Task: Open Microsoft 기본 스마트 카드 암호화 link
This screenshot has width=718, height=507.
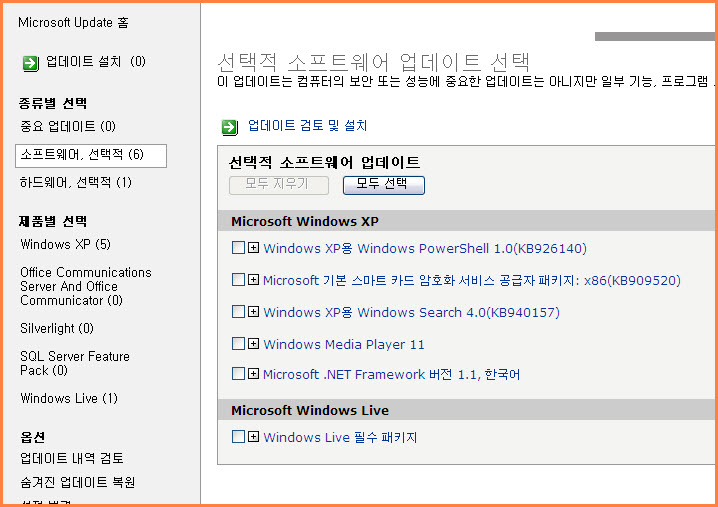Action: 472,280
